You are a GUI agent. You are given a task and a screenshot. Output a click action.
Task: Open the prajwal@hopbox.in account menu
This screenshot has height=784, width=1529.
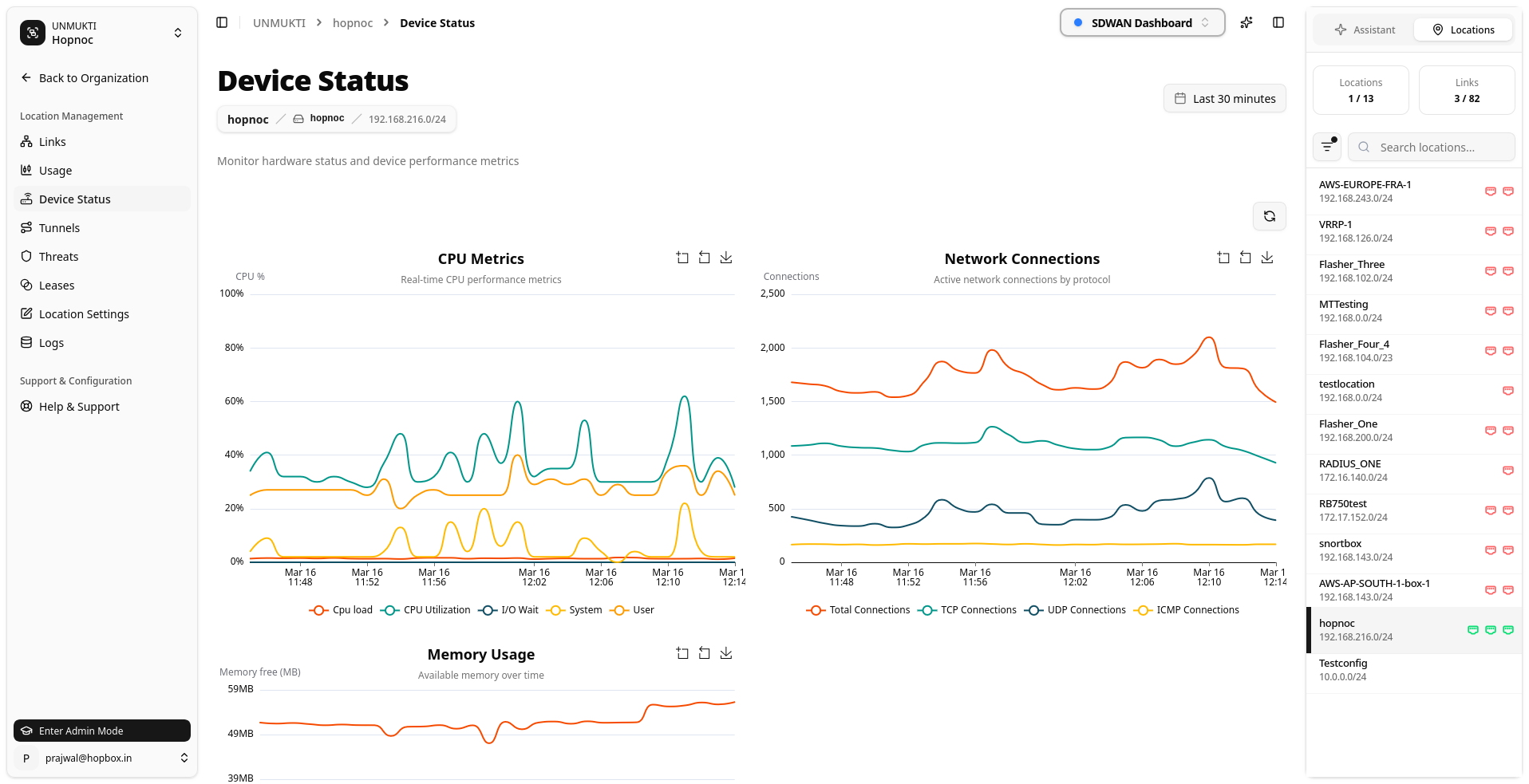[101, 758]
